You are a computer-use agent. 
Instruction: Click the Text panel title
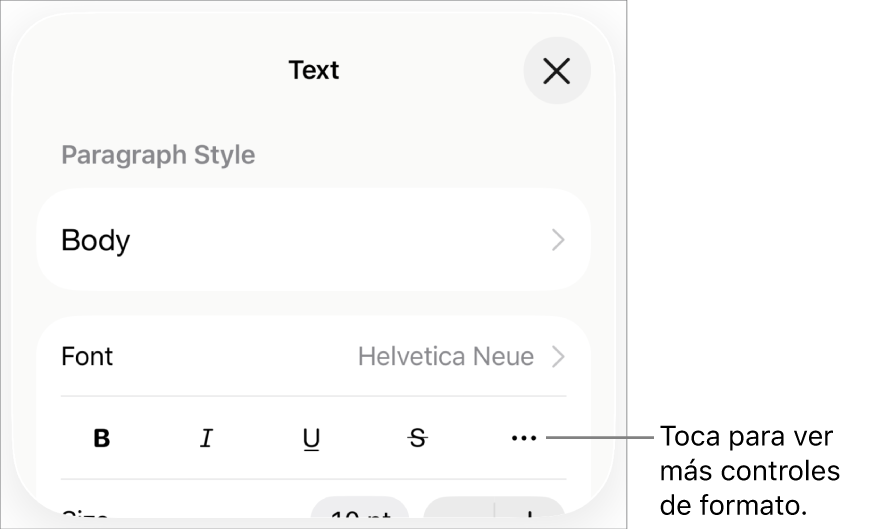pos(314,70)
